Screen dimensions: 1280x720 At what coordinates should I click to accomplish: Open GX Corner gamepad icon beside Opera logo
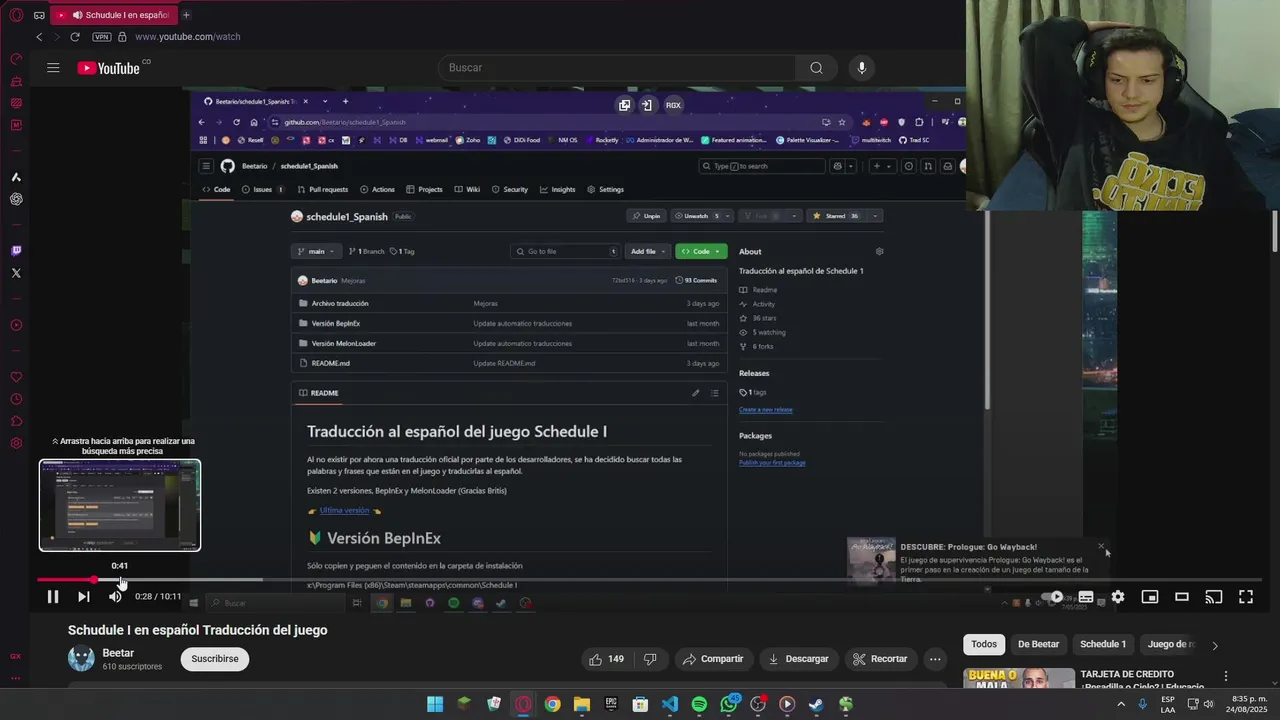pyautogui.click(x=39, y=15)
